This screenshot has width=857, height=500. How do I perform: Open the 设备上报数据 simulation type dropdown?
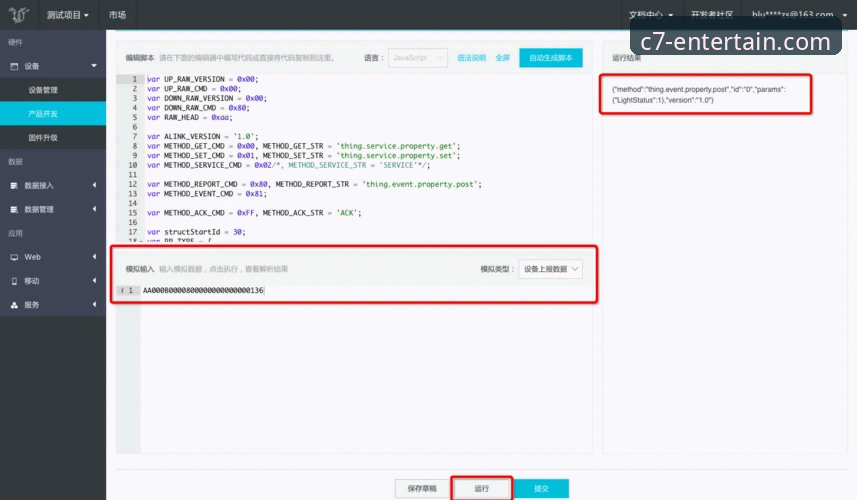pyautogui.click(x=550, y=269)
